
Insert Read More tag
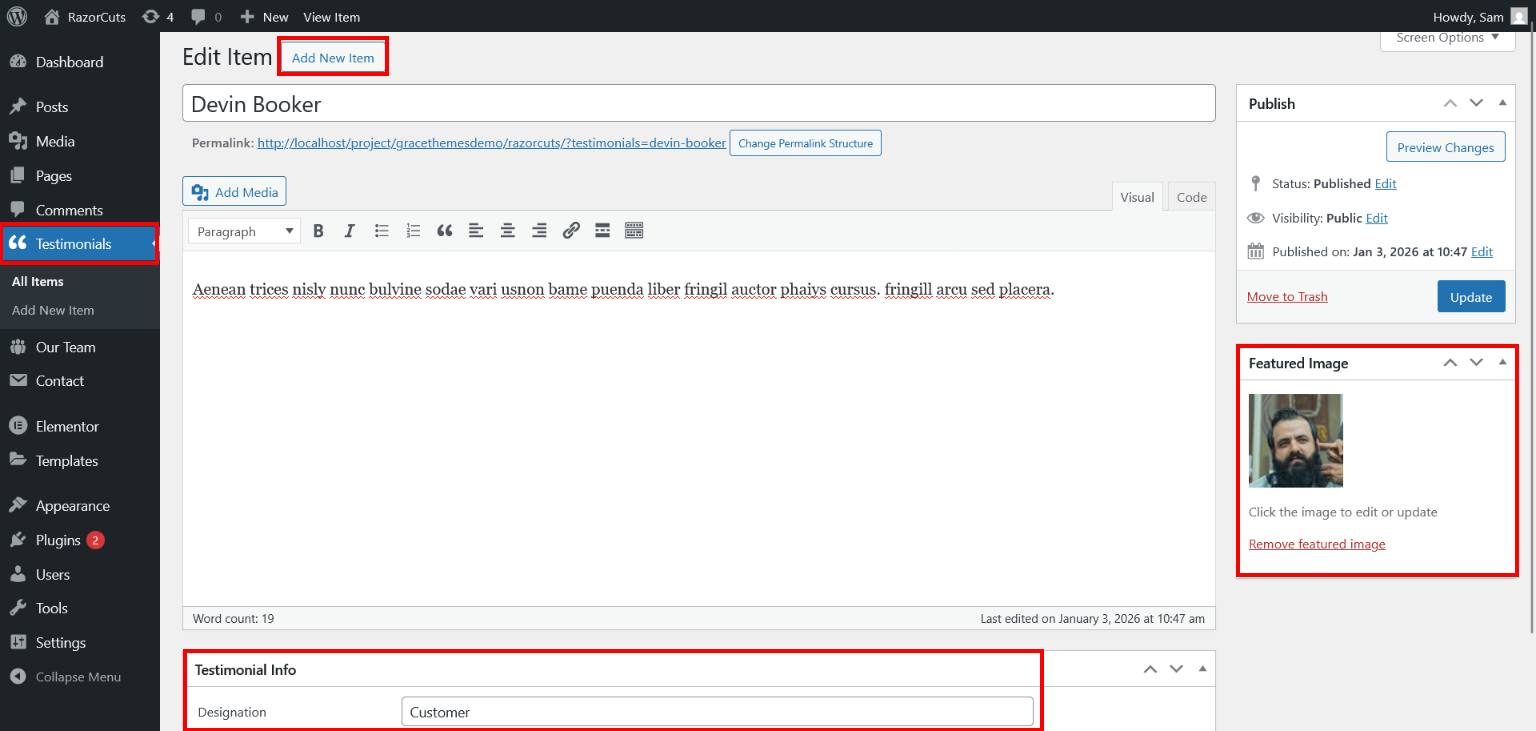pyautogui.click(x=602, y=231)
